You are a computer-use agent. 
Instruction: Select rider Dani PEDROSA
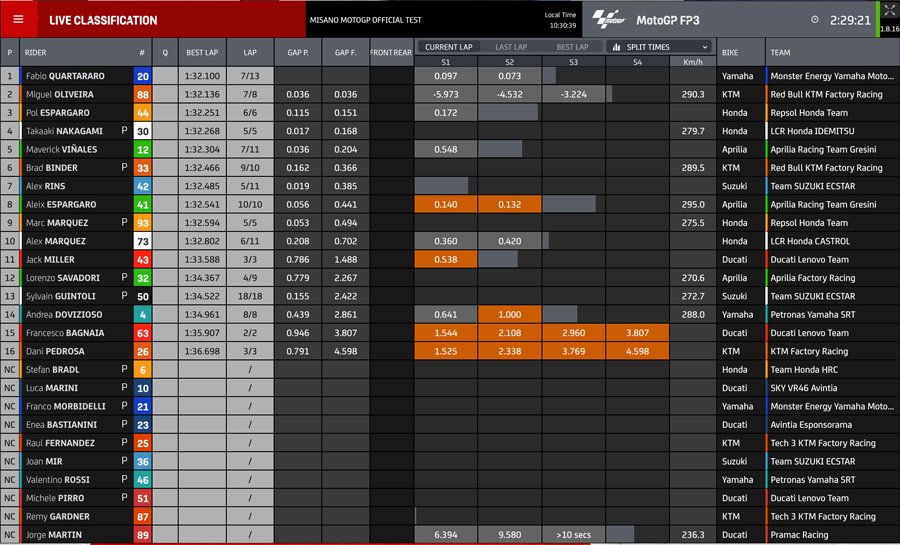[x=55, y=351]
